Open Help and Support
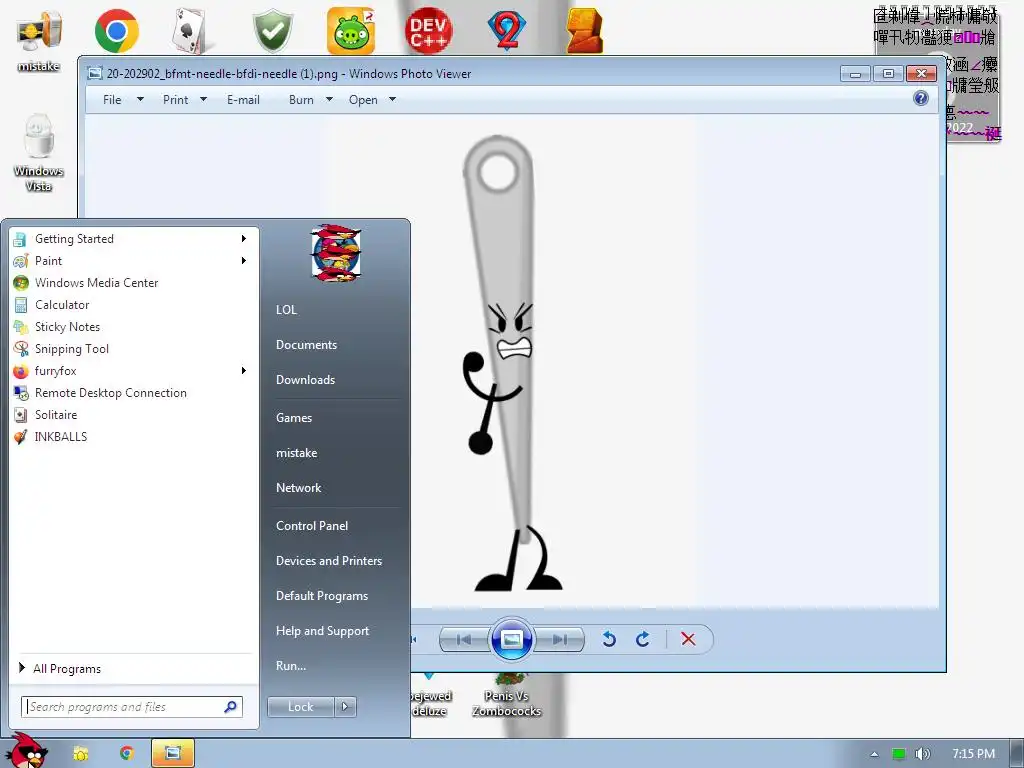The height and width of the screenshot is (768, 1024). click(323, 631)
